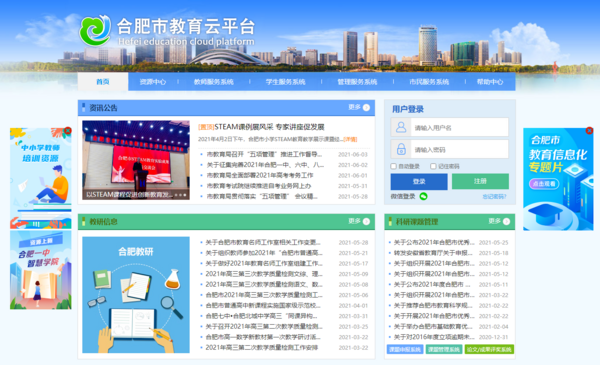Close the left floating teacher training ad
600x365 pixels.
68,131
